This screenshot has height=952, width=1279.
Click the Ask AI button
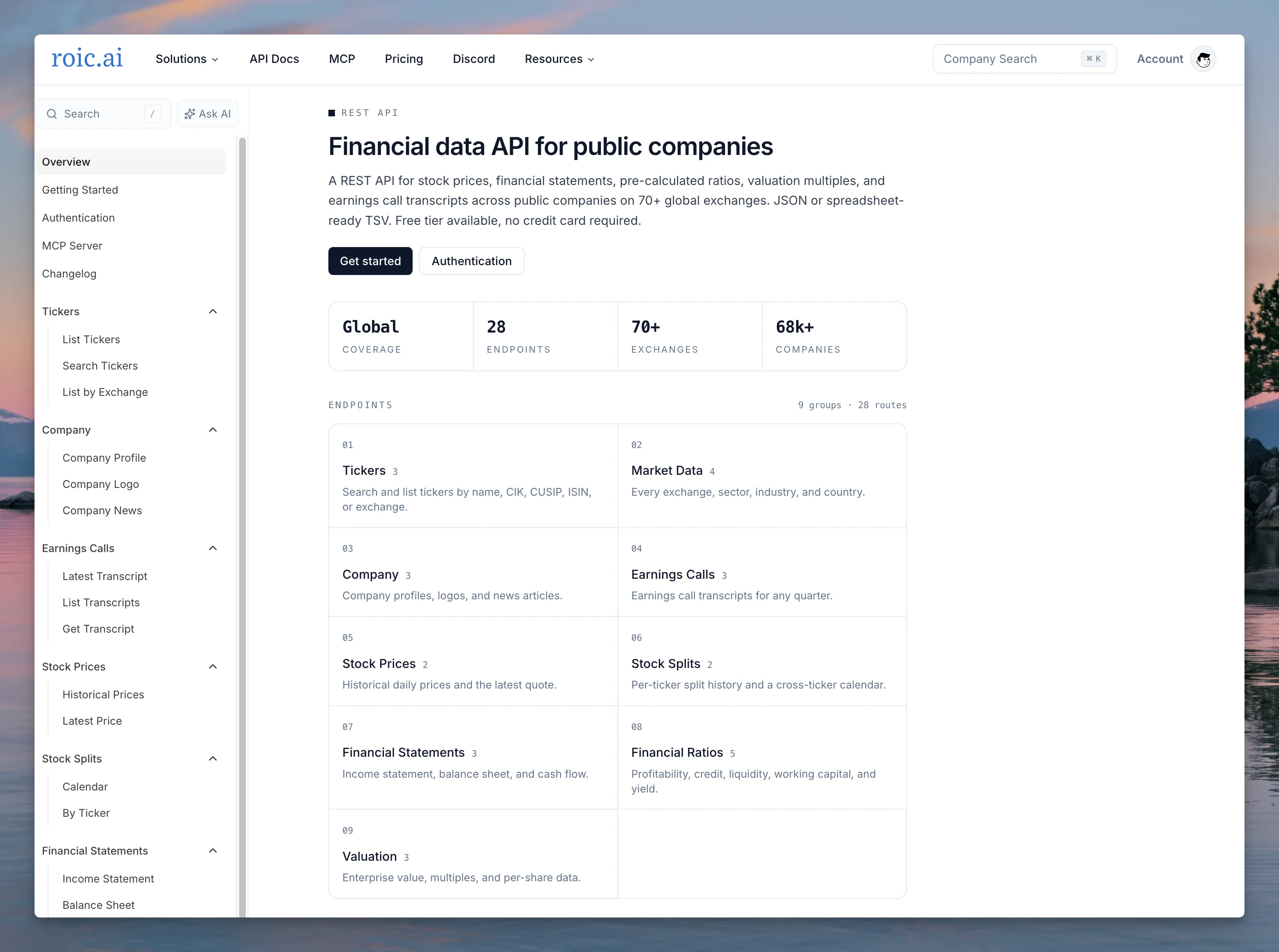click(208, 114)
